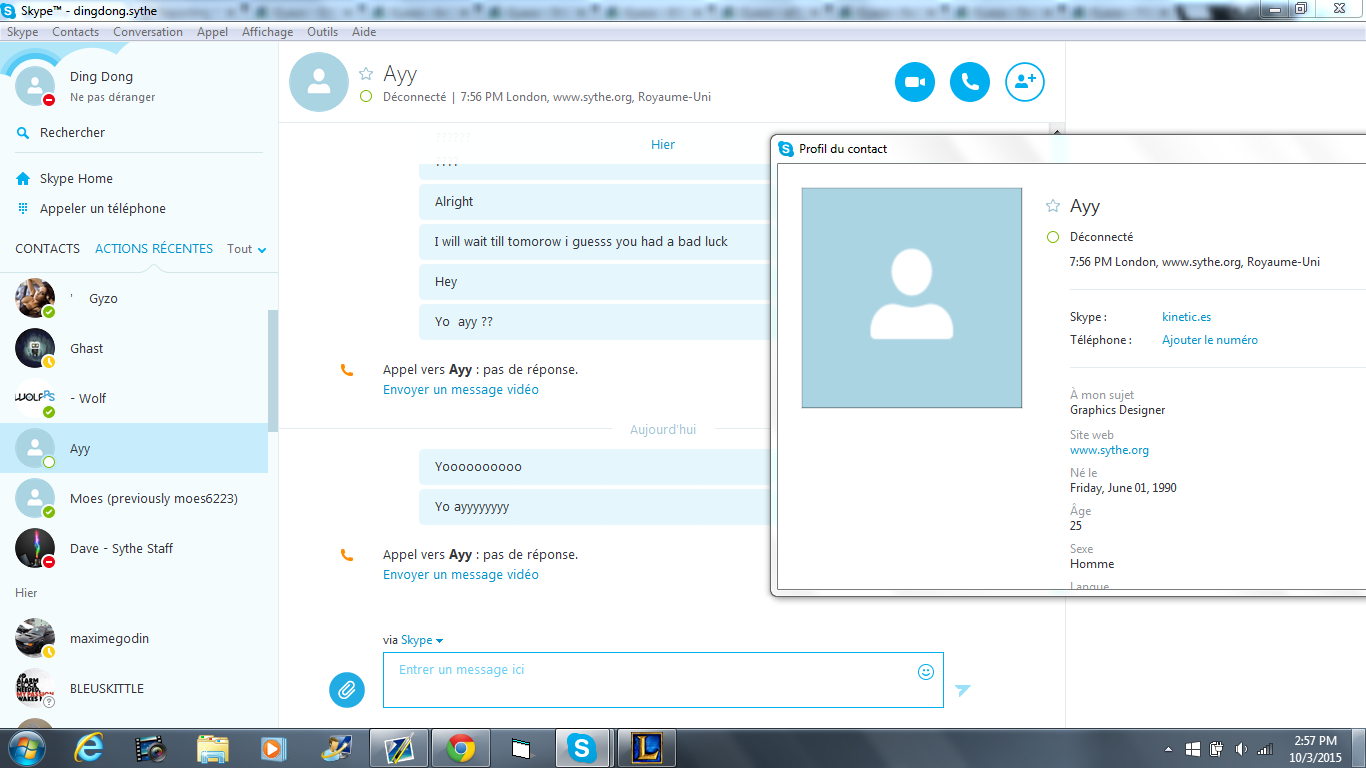
Task: Open the Tout filter dropdown
Action: tap(247, 249)
